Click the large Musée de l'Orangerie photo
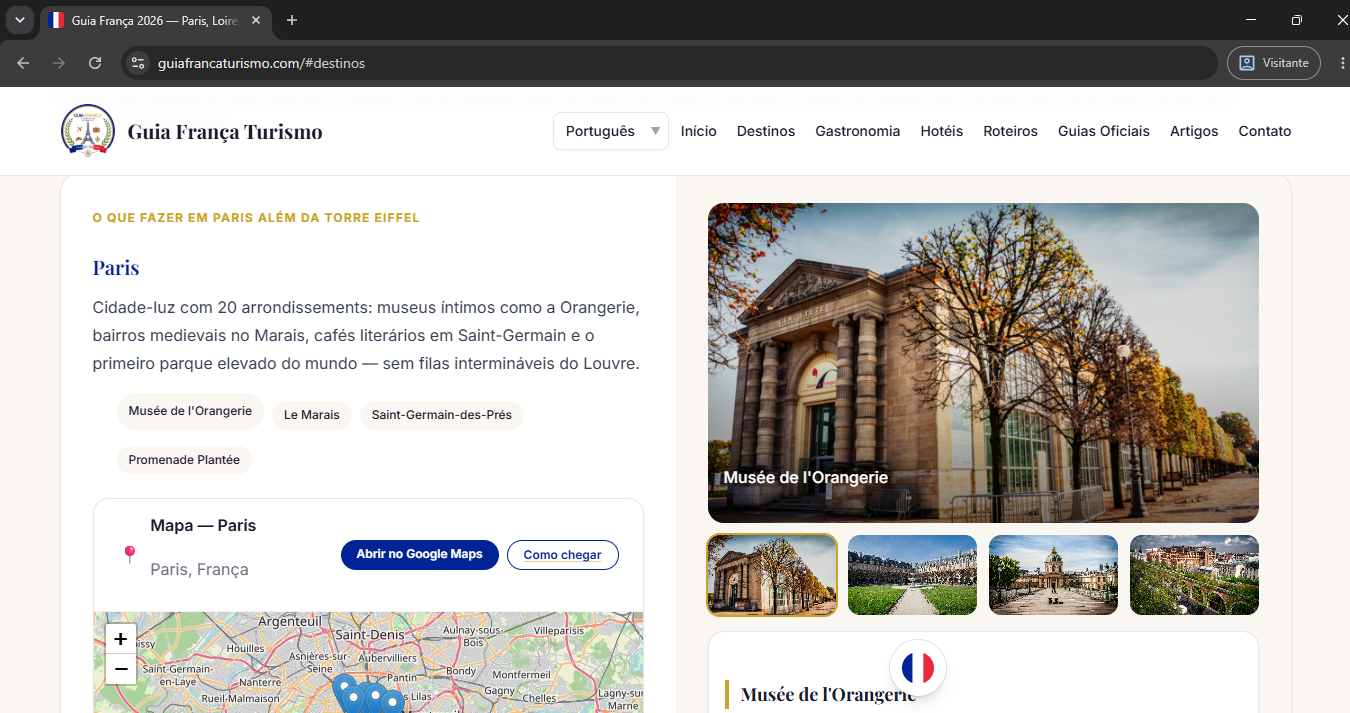 (983, 363)
